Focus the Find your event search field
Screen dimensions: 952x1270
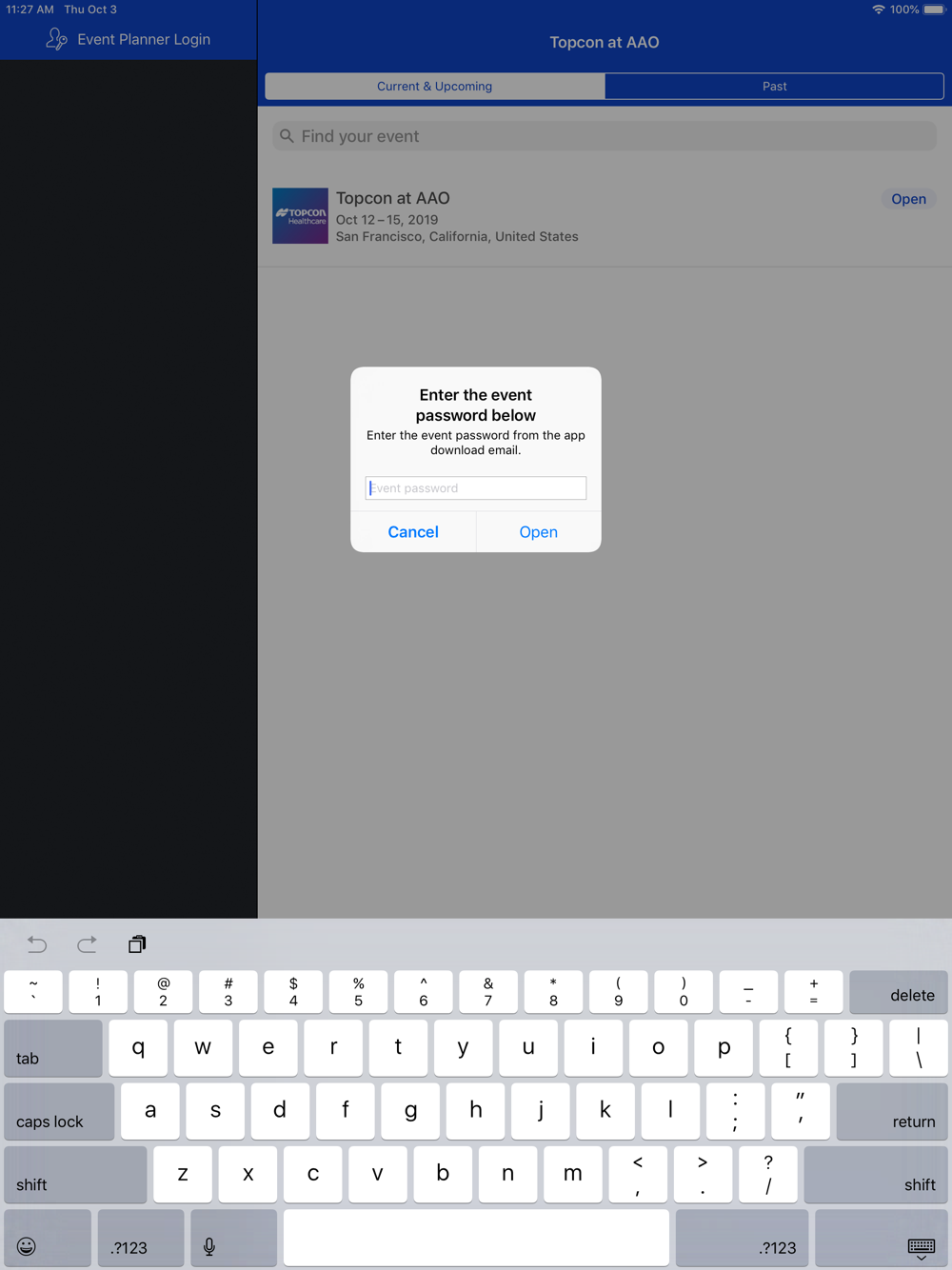(x=605, y=136)
